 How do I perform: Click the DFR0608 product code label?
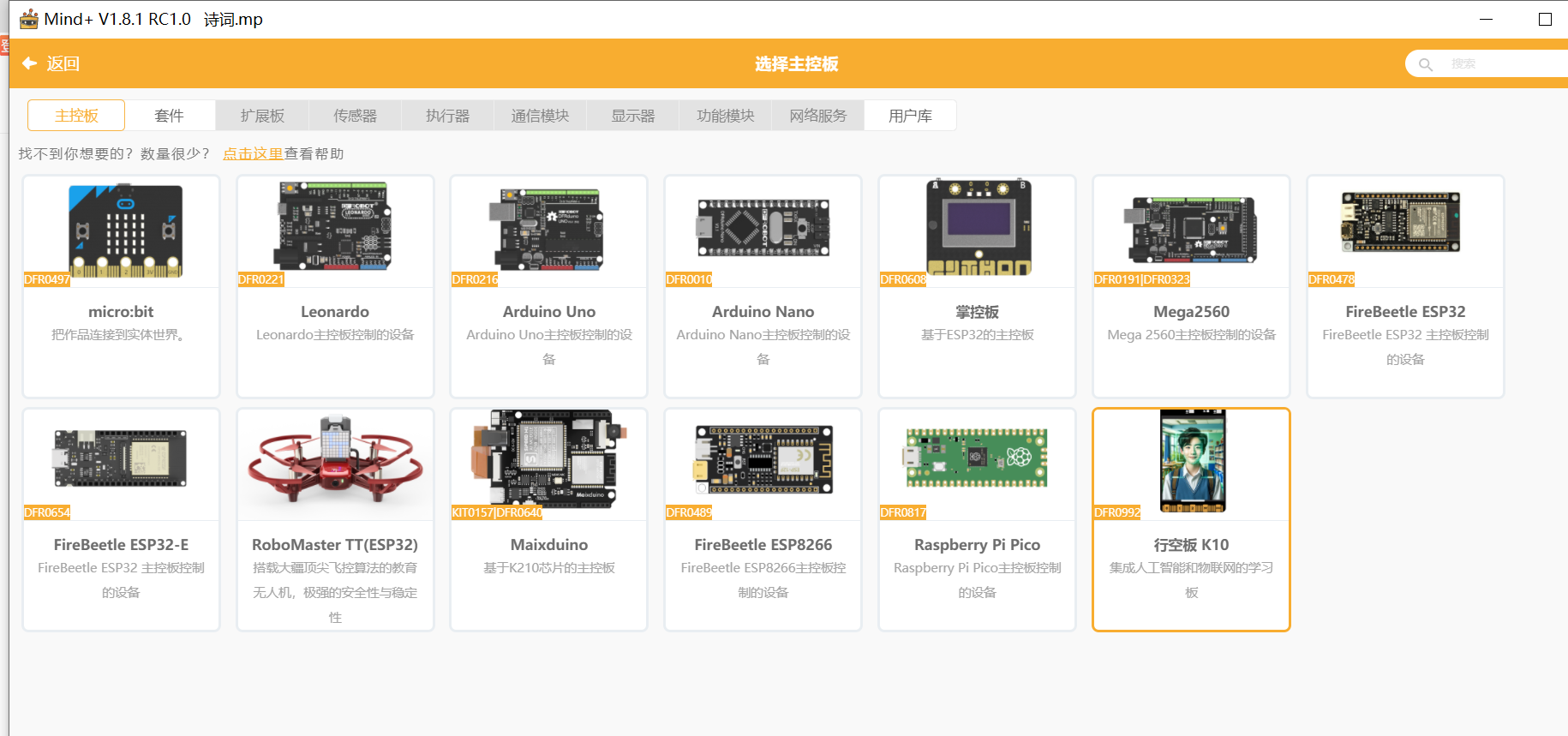click(903, 279)
